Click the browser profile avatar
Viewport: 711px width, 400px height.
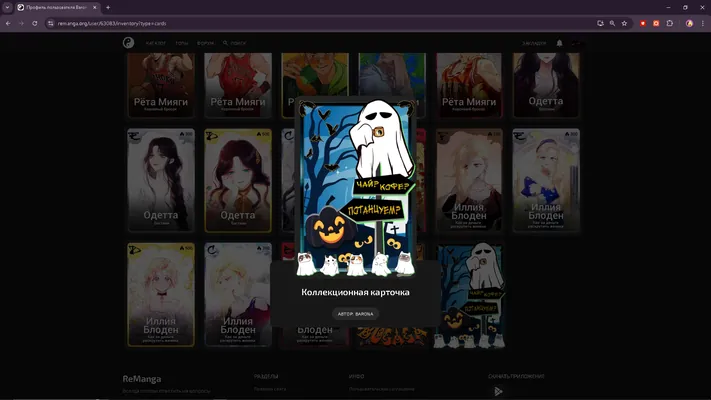coord(689,23)
